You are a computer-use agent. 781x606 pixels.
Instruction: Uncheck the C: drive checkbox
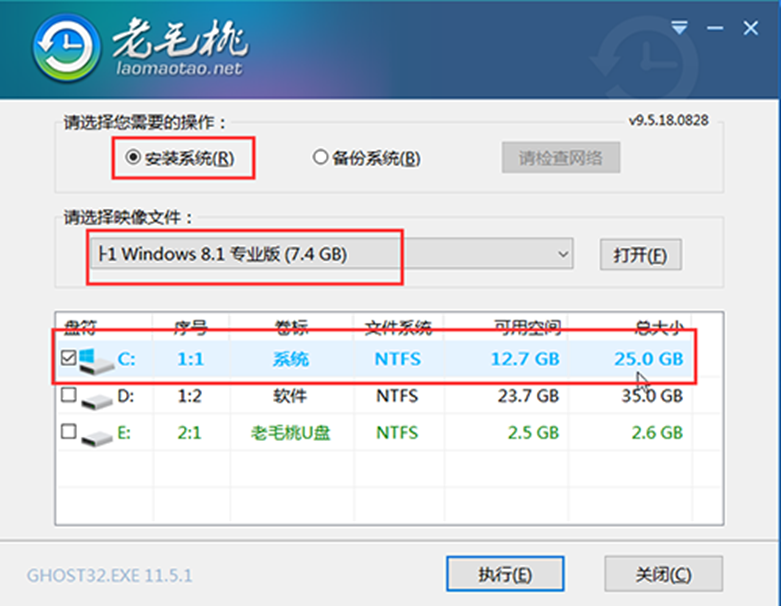click(x=69, y=358)
